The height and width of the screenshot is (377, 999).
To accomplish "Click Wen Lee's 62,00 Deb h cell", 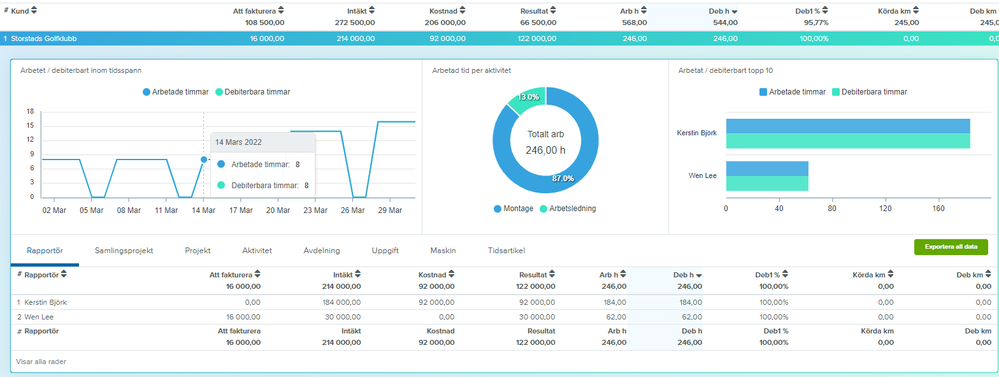I will pyautogui.click(x=693, y=317).
